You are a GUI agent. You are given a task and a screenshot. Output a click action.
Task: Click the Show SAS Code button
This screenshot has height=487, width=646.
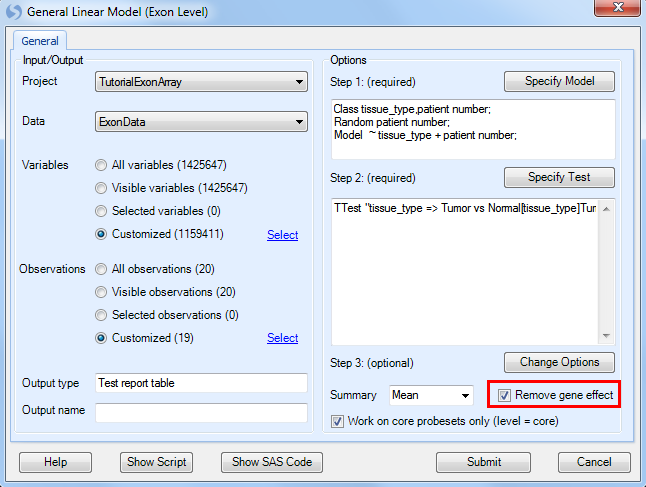[x=272, y=462]
